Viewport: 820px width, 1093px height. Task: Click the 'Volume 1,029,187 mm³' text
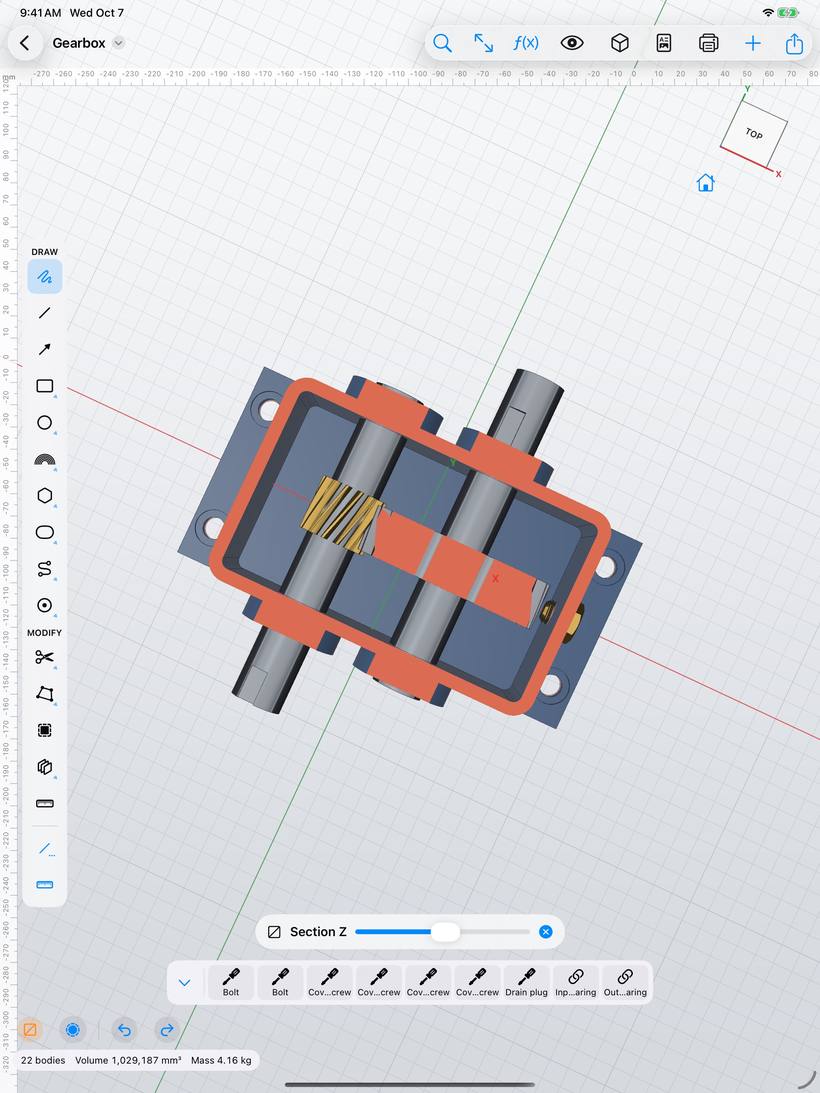[128, 1060]
